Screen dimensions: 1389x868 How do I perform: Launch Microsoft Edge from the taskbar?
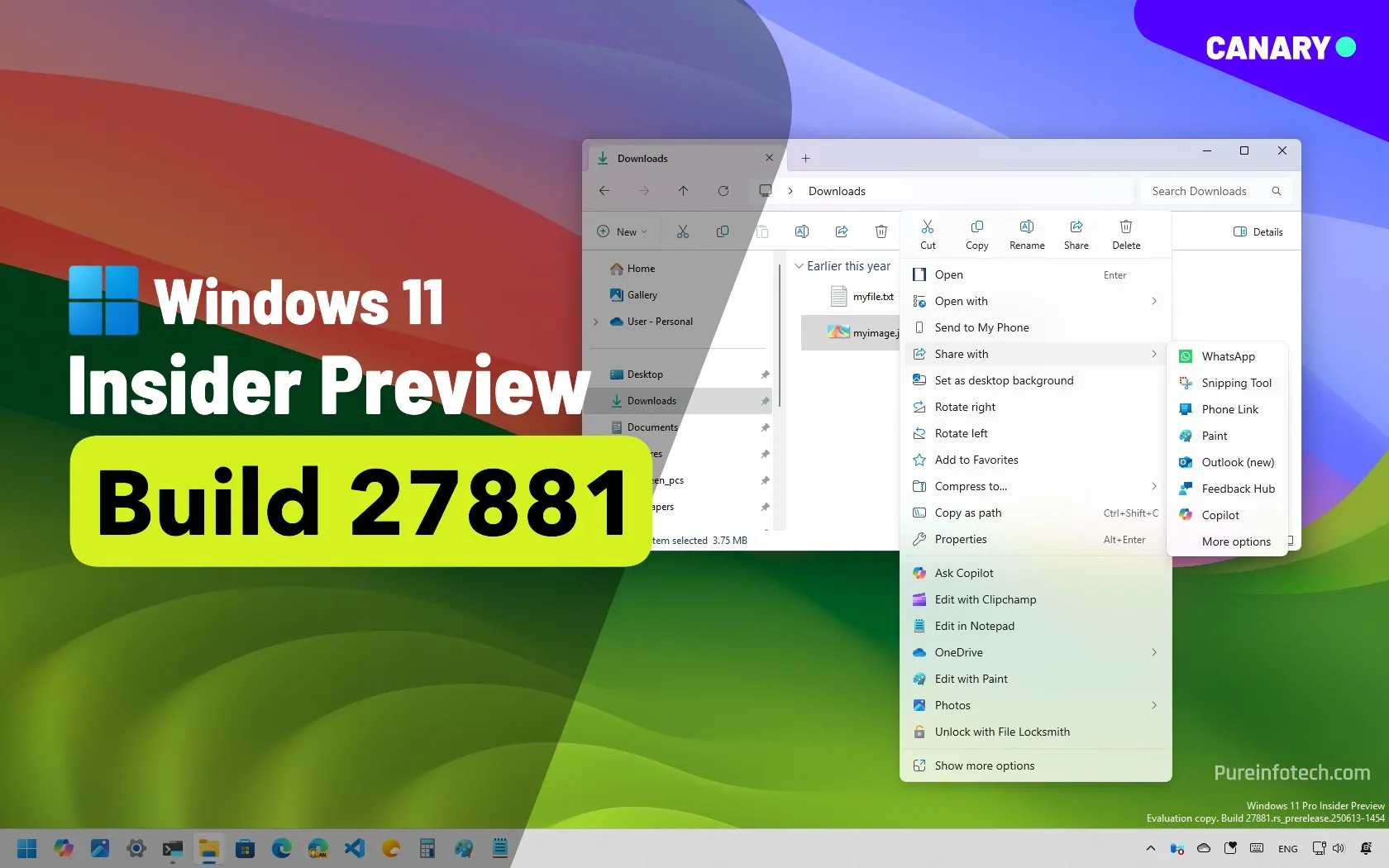281,848
